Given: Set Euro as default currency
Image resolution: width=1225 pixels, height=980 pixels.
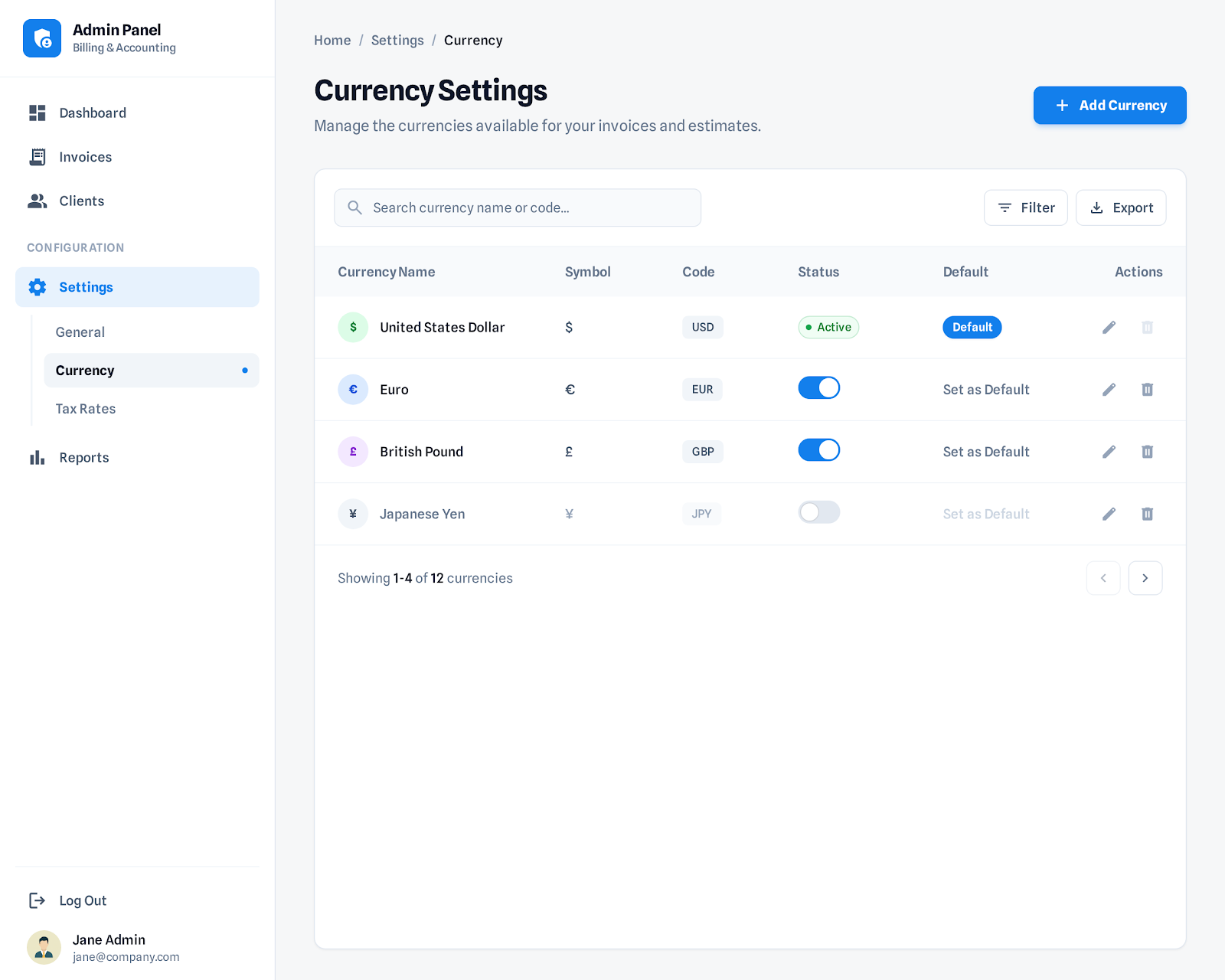Looking at the screenshot, I should pos(985,390).
